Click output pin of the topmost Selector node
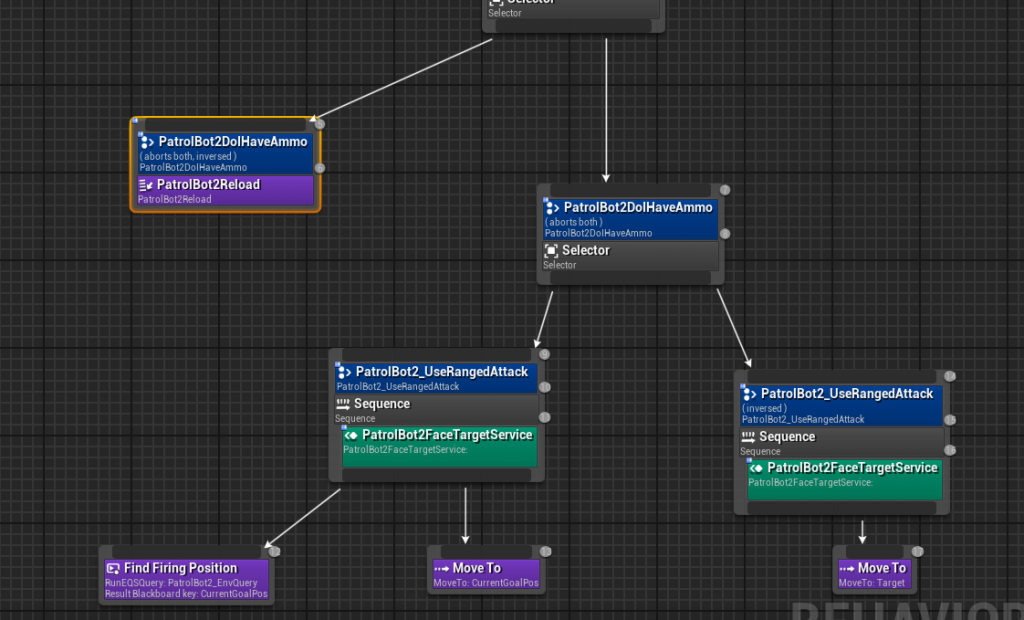The height and width of the screenshot is (620, 1024). coord(573,25)
